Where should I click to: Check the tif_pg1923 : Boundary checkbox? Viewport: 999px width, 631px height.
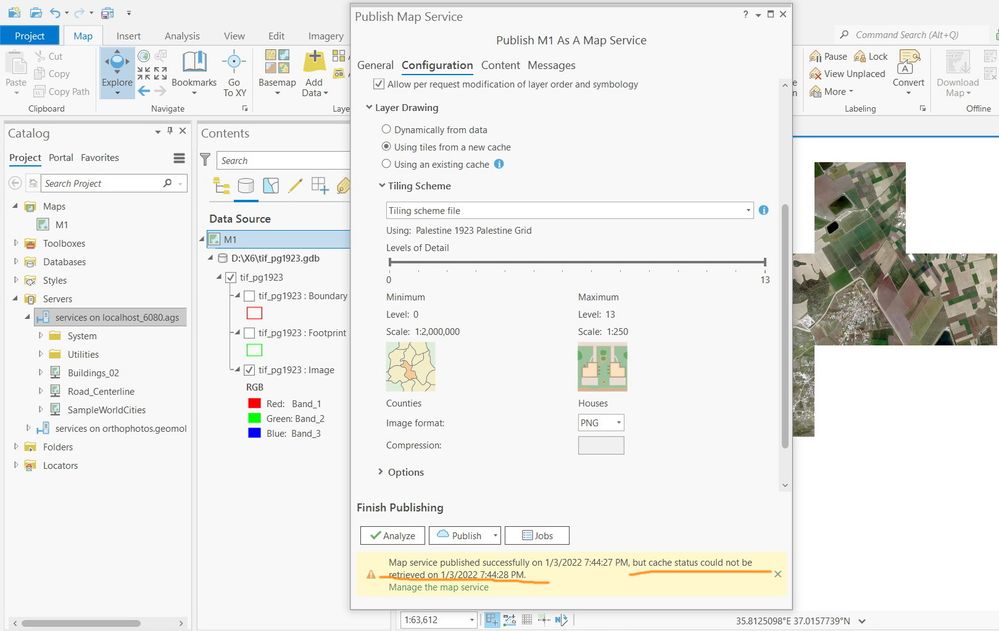[250, 296]
